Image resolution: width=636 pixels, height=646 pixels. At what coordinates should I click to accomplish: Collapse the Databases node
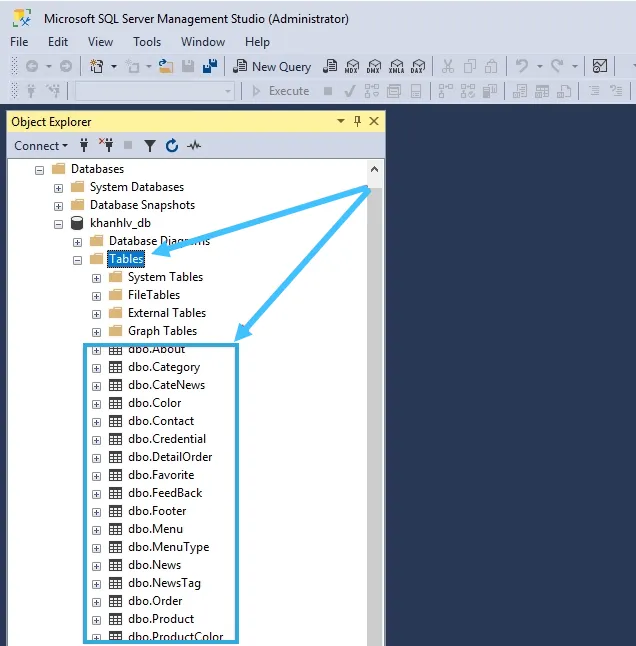(39, 170)
